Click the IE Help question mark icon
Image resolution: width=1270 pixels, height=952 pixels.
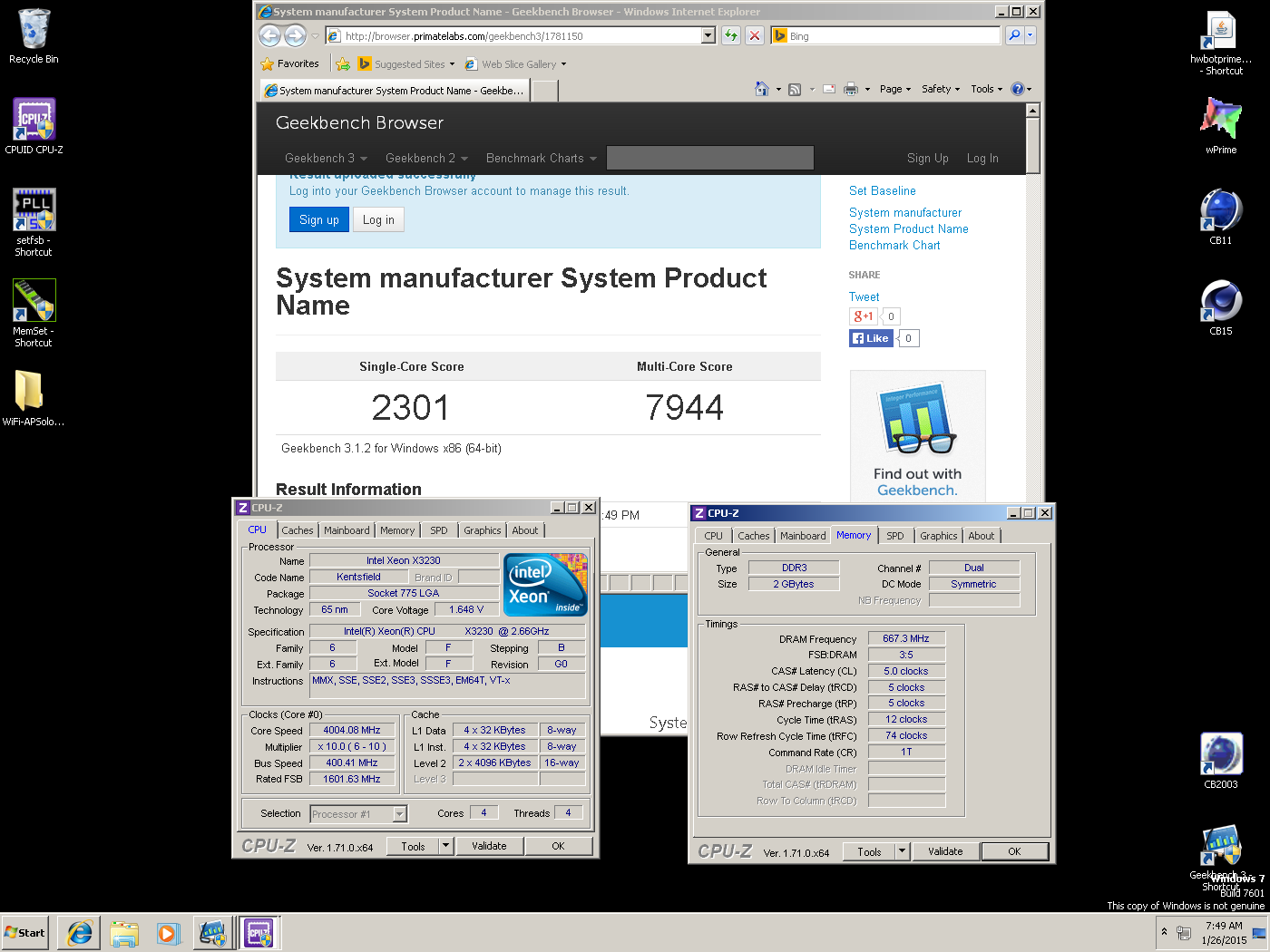[x=1017, y=89]
